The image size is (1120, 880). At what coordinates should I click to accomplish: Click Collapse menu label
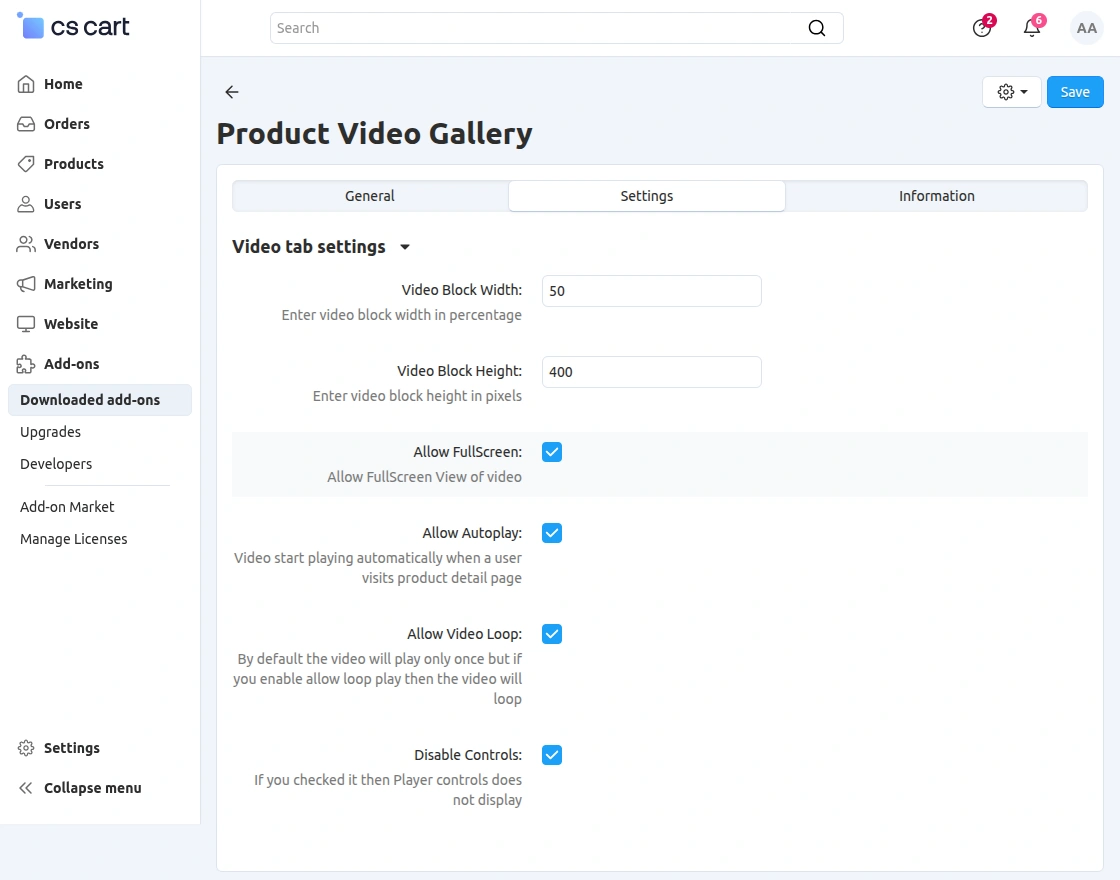click(93, 788)
